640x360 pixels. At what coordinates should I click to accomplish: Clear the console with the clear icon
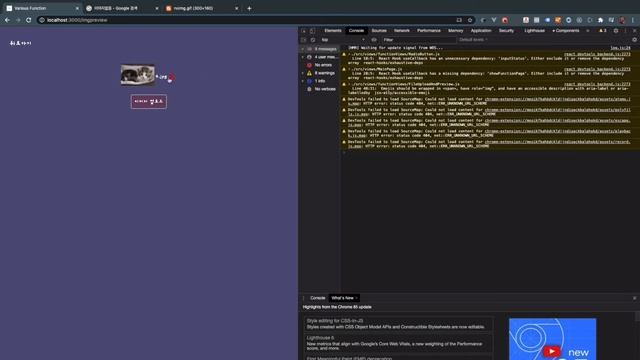click(x=313, y=40)
